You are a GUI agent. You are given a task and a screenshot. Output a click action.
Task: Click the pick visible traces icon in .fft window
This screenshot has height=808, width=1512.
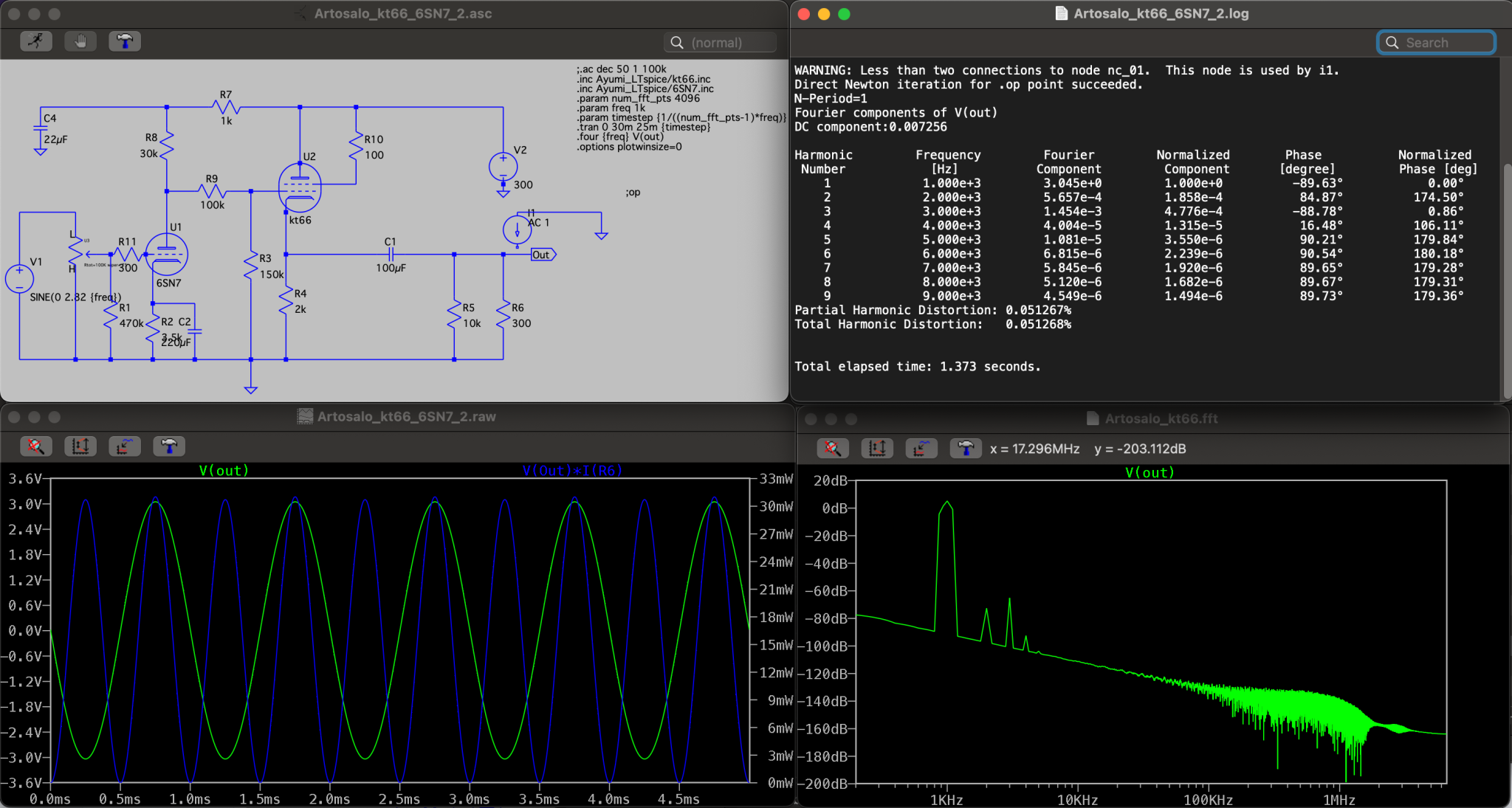[921, 448]
